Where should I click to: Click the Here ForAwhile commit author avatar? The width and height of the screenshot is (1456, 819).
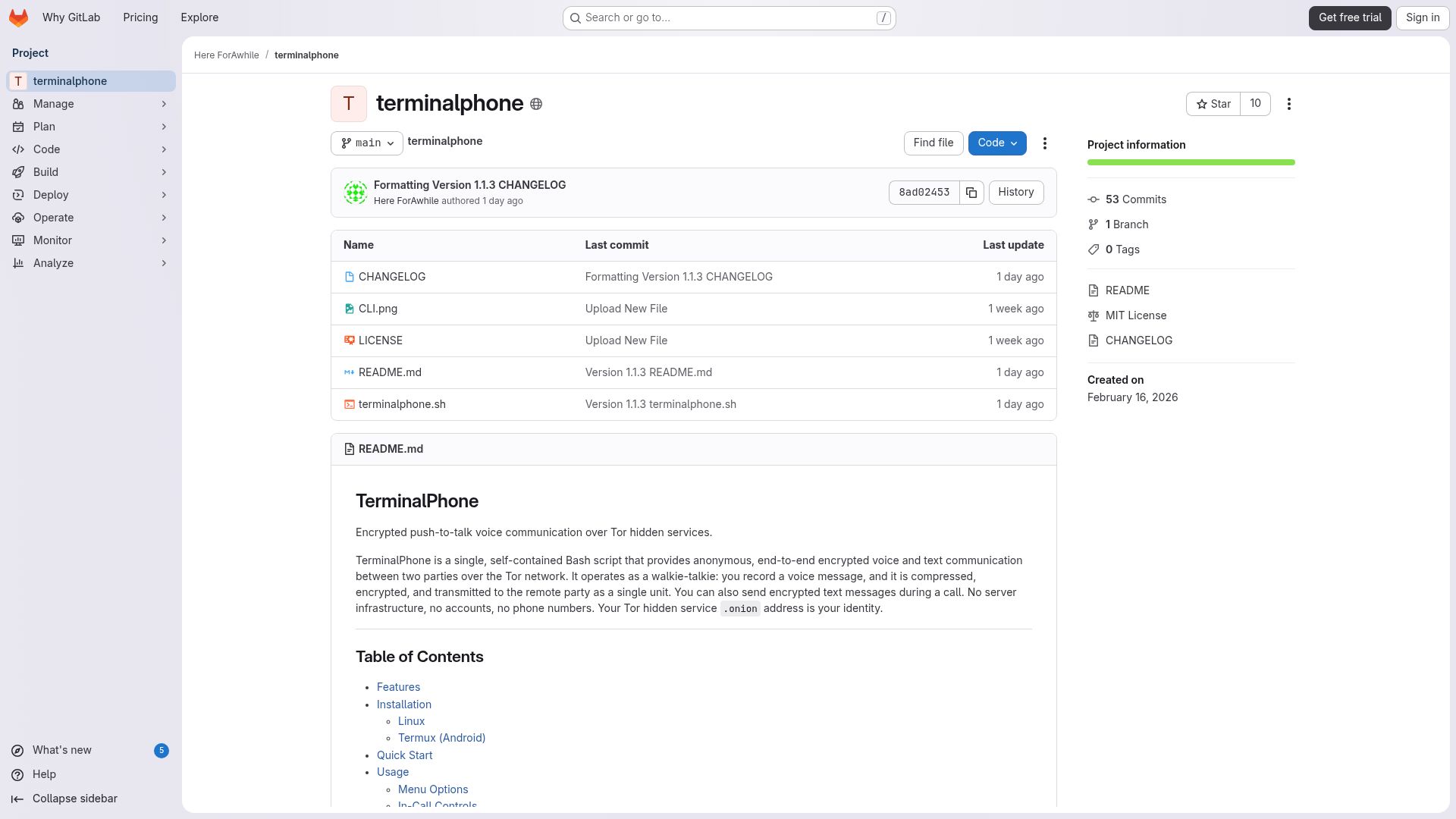[356, 193]
